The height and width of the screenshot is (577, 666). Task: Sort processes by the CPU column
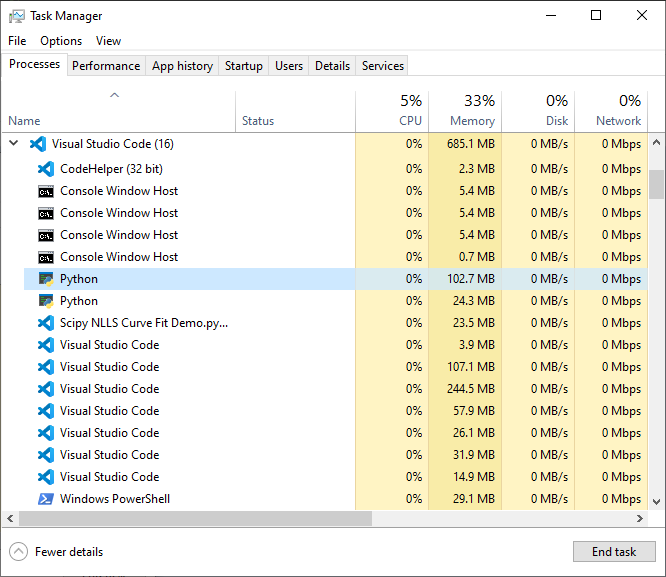392,112
